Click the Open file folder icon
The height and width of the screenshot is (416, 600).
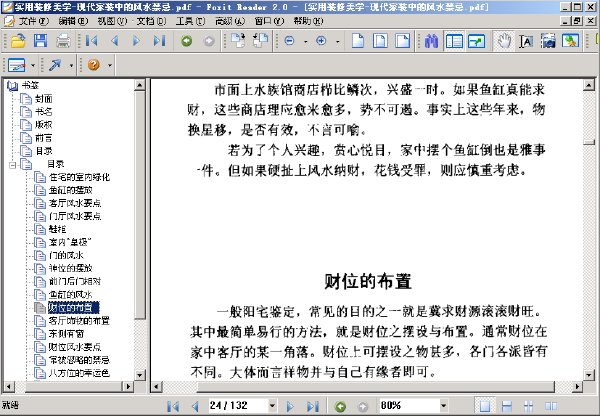(18, 41)
